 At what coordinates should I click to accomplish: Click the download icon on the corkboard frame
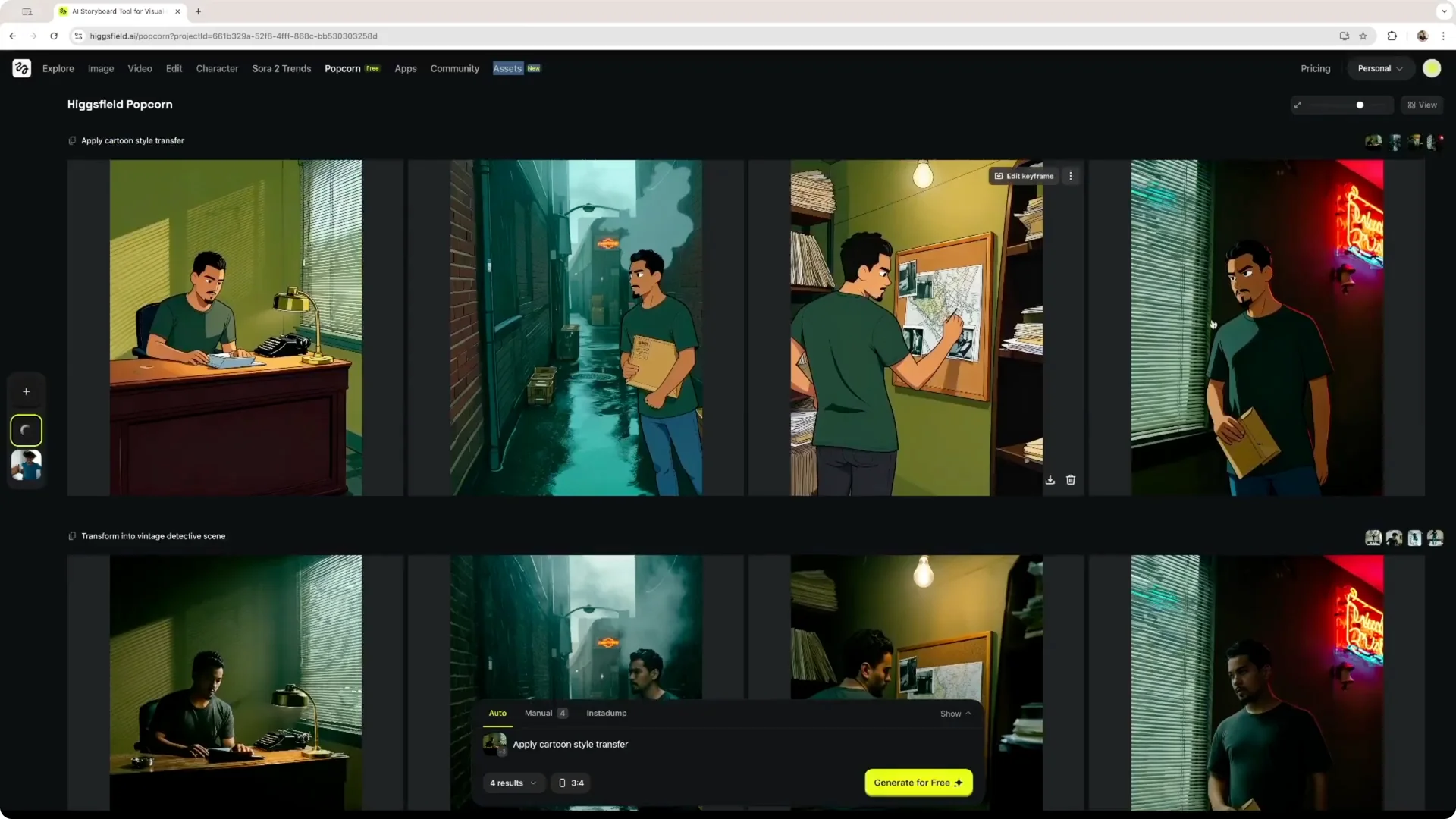pos(1050,479)
